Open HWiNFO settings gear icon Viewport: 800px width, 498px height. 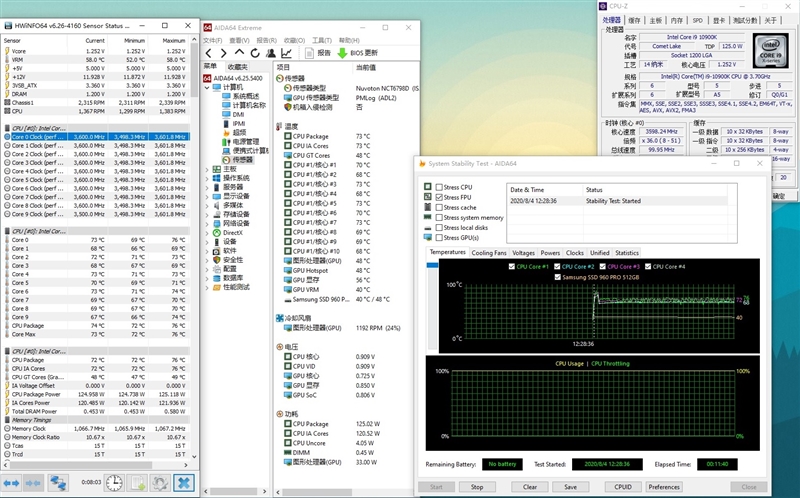(161, 482)
